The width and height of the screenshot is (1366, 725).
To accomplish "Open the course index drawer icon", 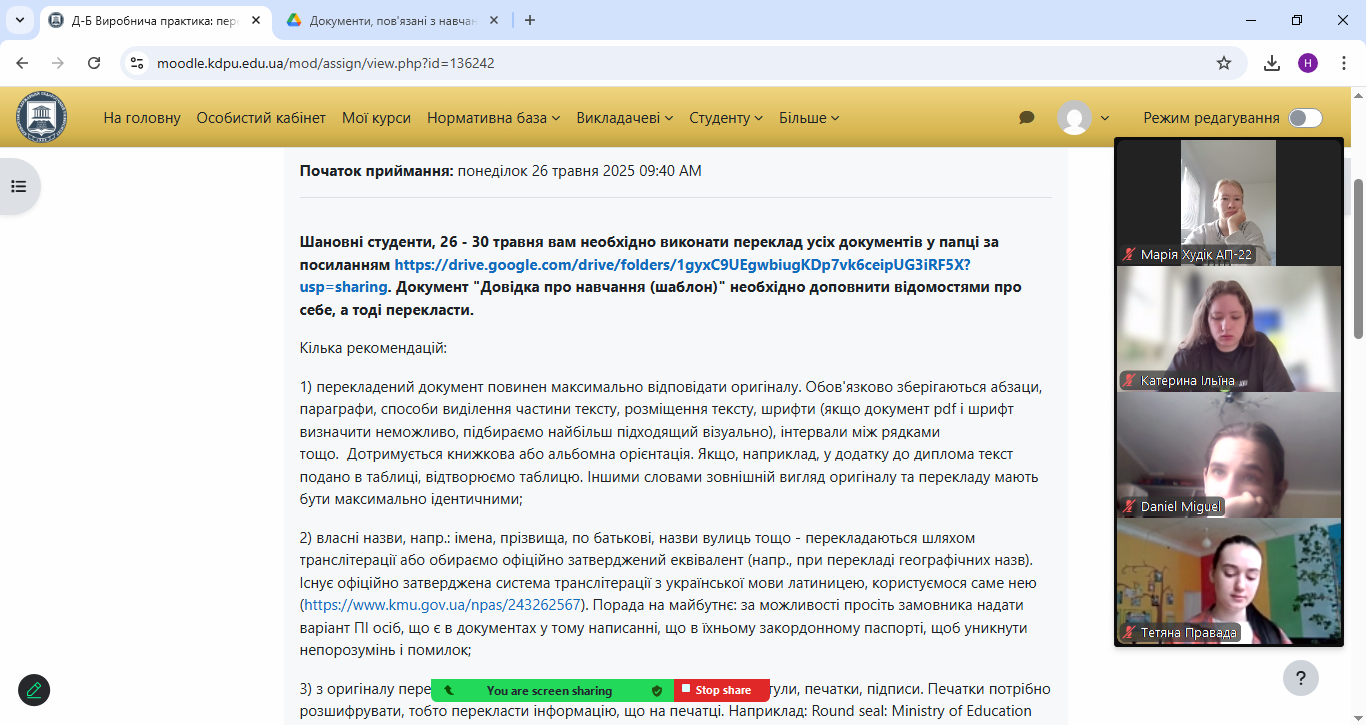I will click(x=18, y=186).
